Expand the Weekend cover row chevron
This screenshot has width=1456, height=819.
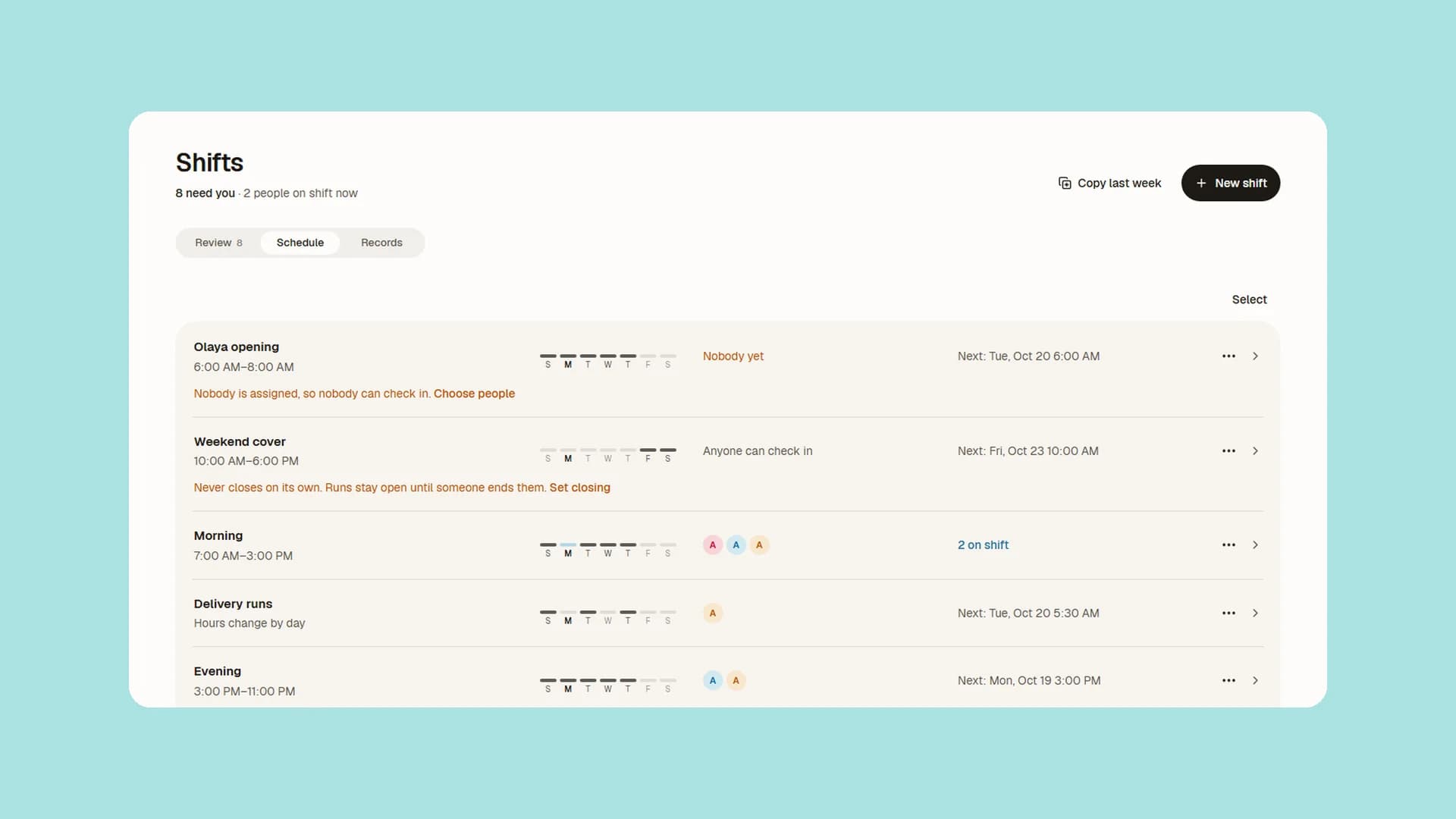1255,451
